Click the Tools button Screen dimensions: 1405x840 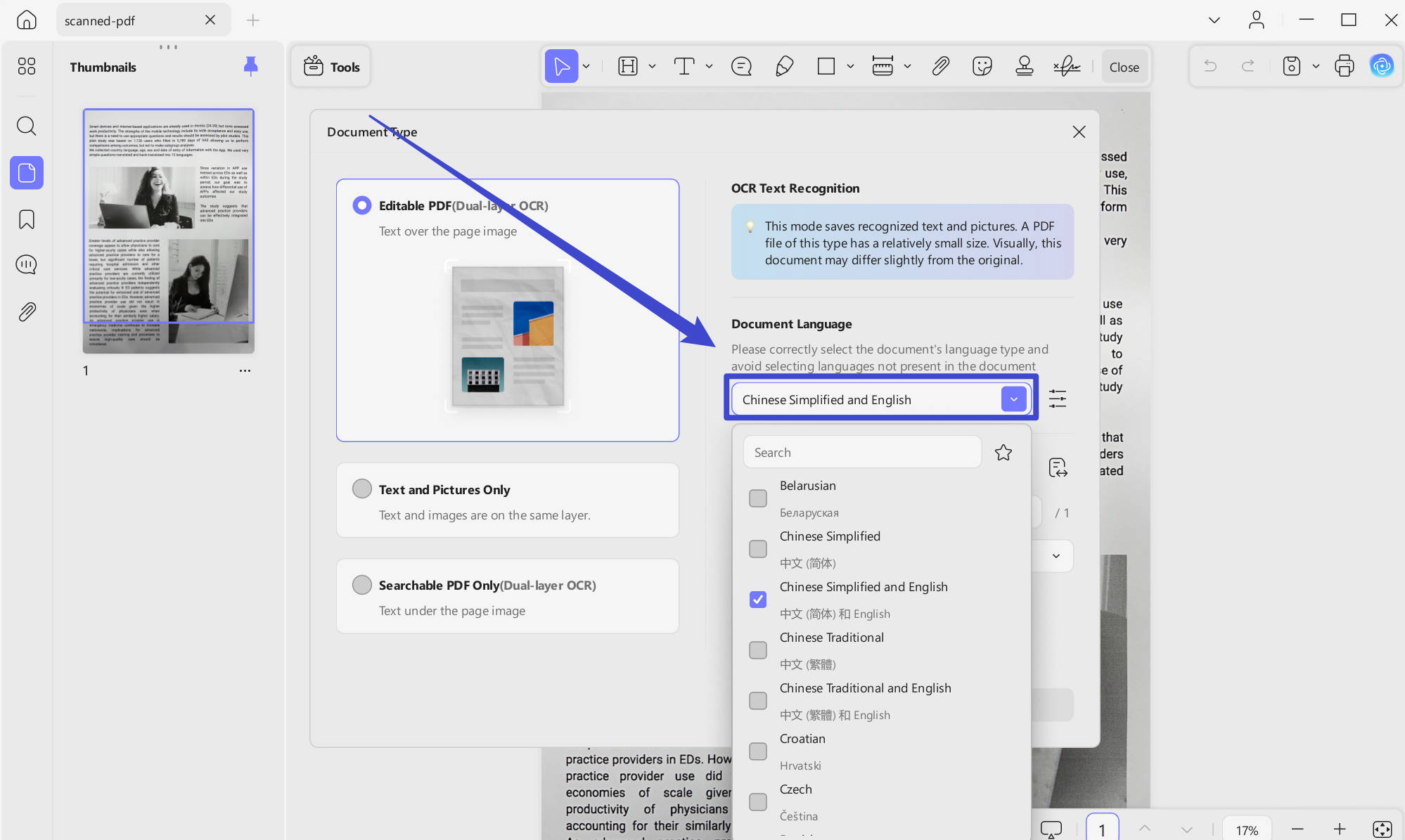tap(331, 67)
